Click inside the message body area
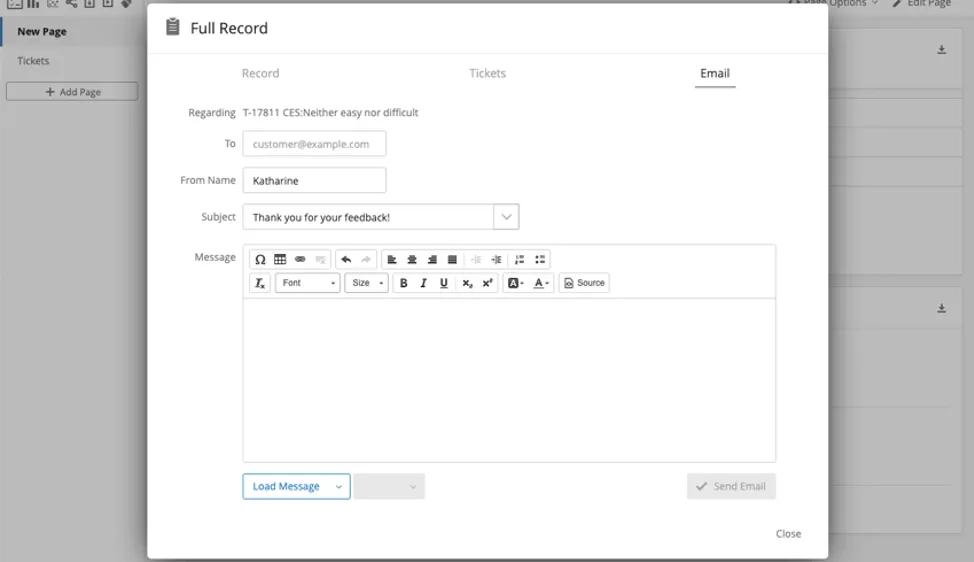Image resolution: width=974 pixels, height=562 pixels. click(509, 380)
